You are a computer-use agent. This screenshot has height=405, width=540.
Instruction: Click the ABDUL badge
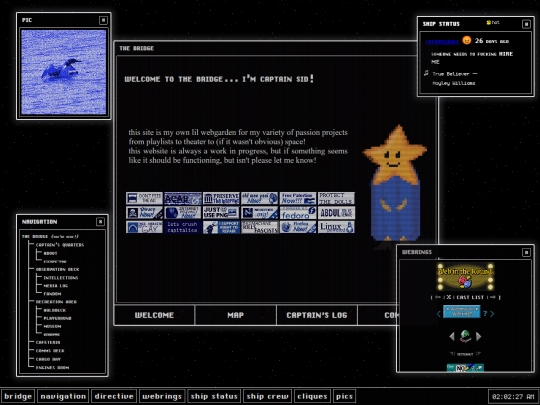coord(336,212)
